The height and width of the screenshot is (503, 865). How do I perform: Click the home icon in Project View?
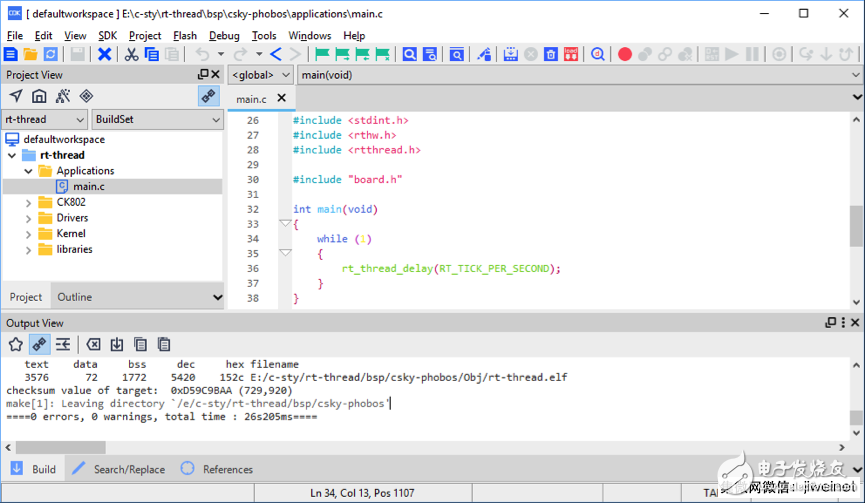tap(39, 96)
